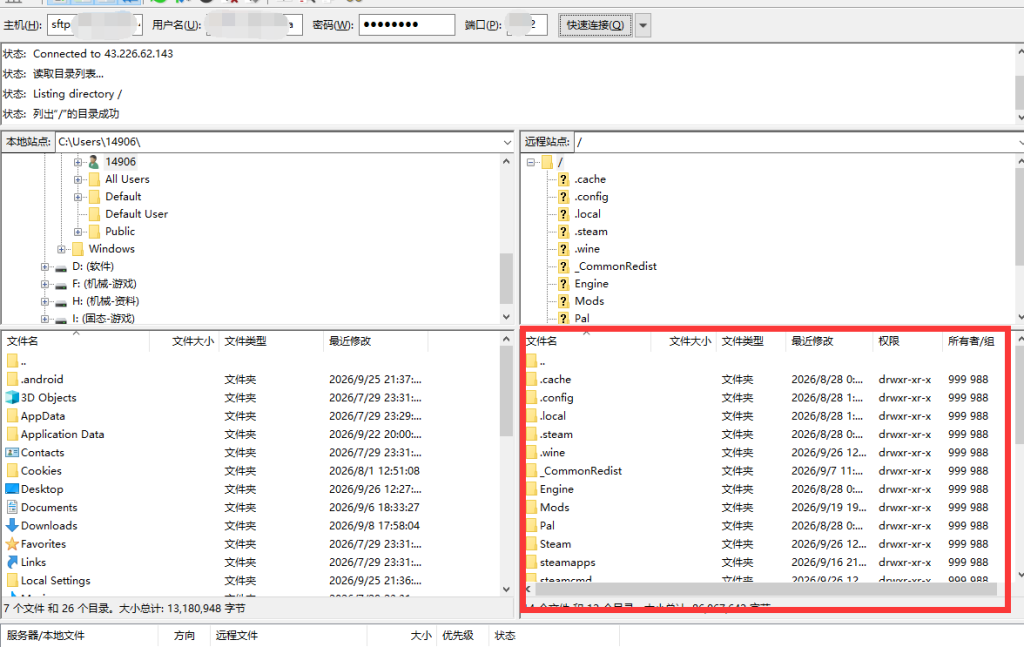Click the Links shortcut icon in local list
Viewport: 1024px width, 647px height.
(x=12, y=562)
